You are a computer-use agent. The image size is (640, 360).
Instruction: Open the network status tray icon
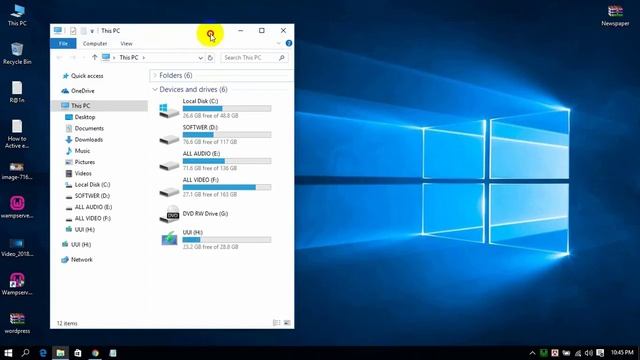click(x=578, y=353)
